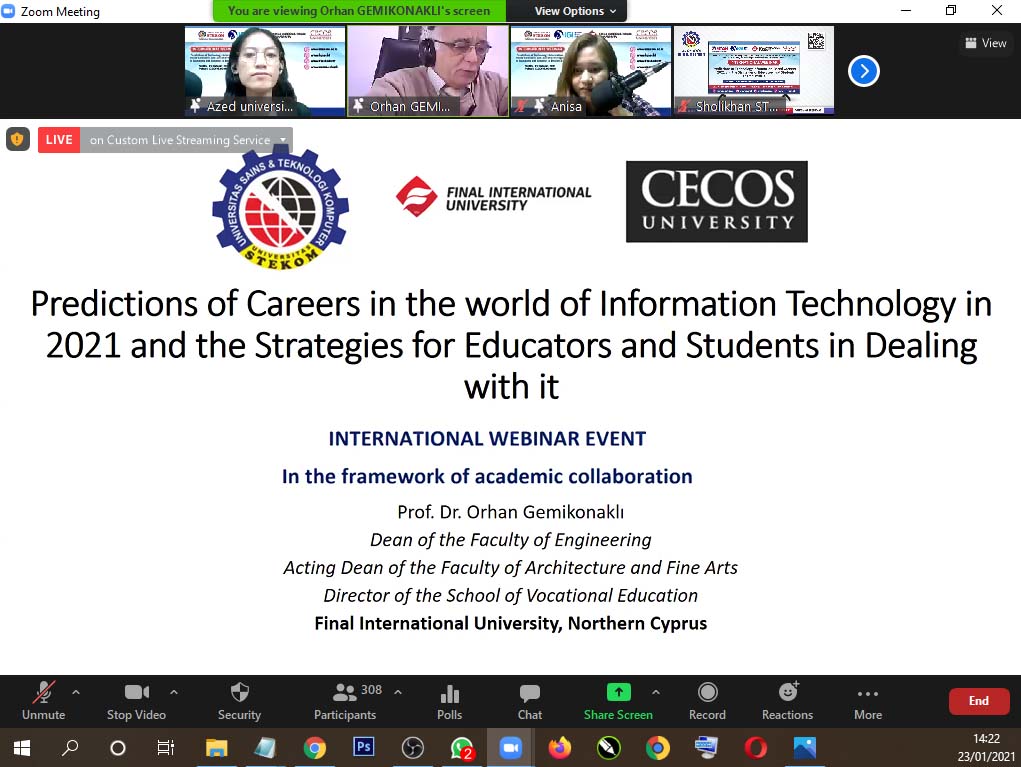Click the STEKOM university logo on slide
This screenshot has height=767, width=1021.
pos(281,208)
